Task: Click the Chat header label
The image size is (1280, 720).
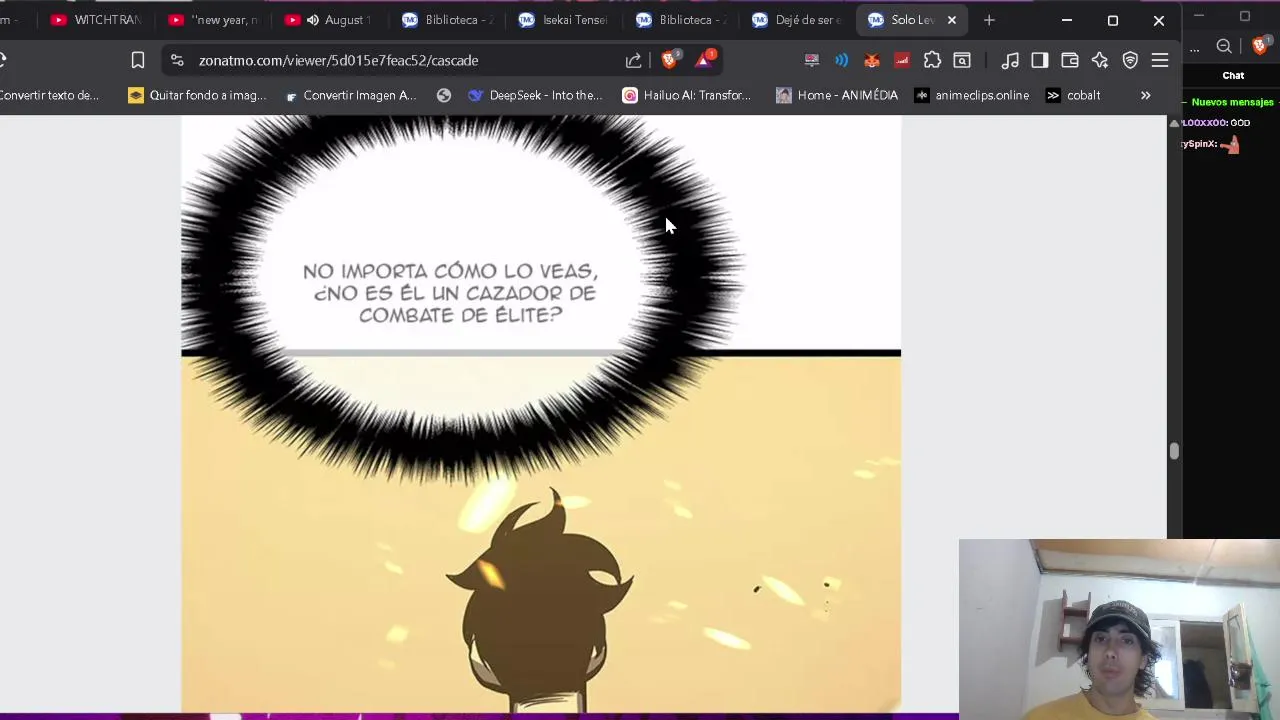Action: pos(1233,75)
